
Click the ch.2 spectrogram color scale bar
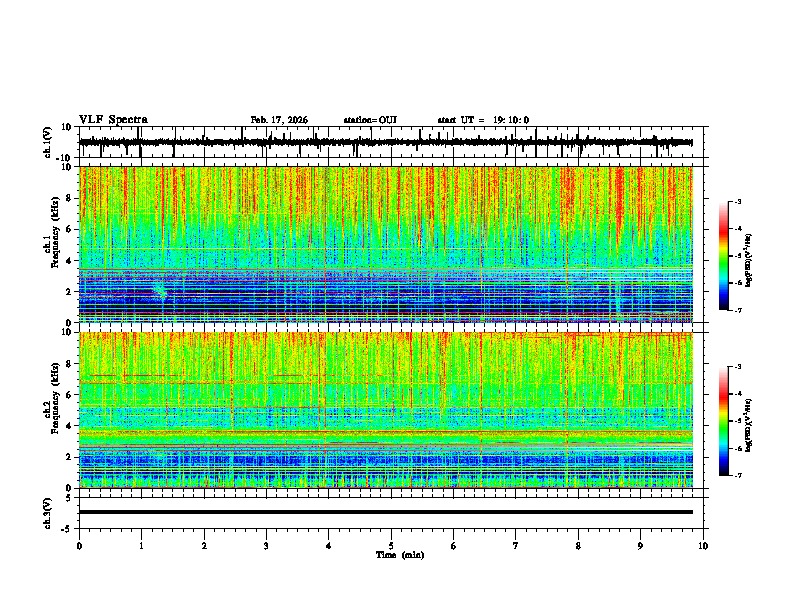tap(724, 421)
